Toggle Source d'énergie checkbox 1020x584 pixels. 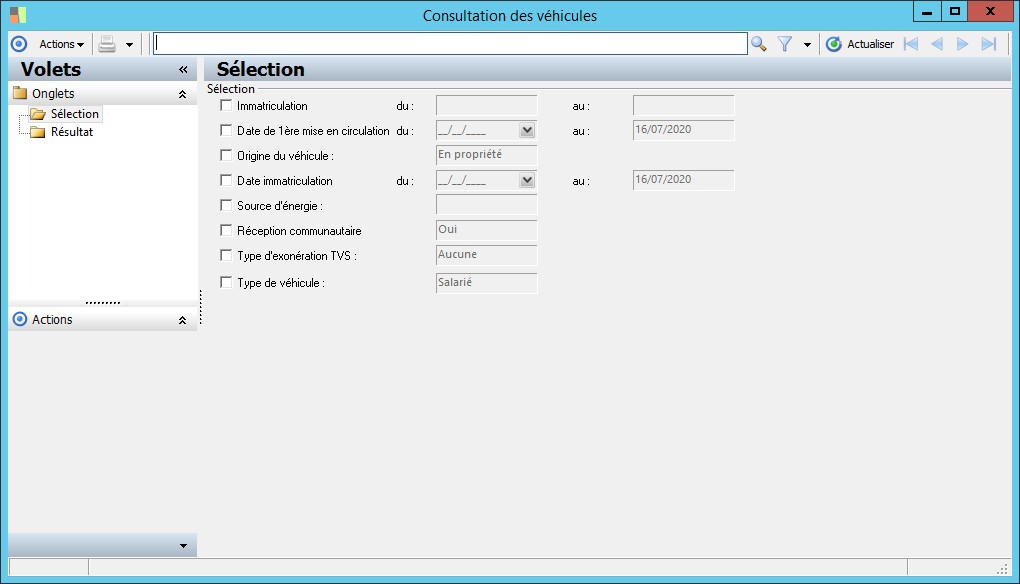point(226,206)
